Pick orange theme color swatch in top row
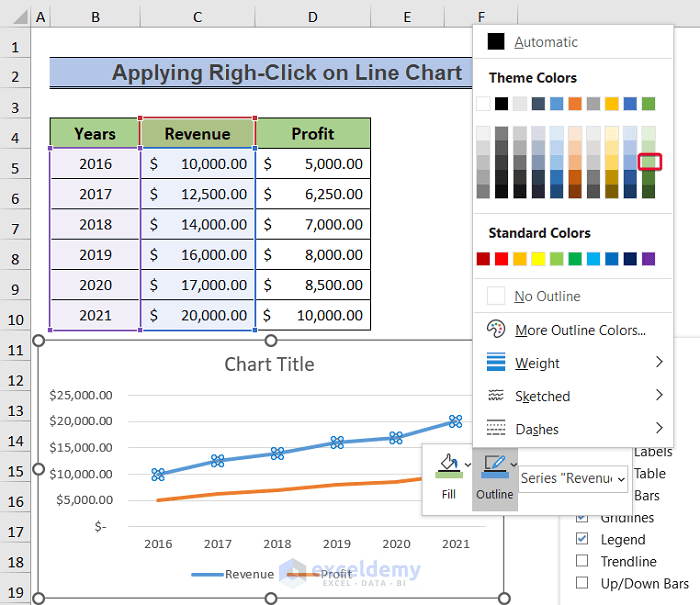Viewport: 700px width, 605px height. pos(575,104)
